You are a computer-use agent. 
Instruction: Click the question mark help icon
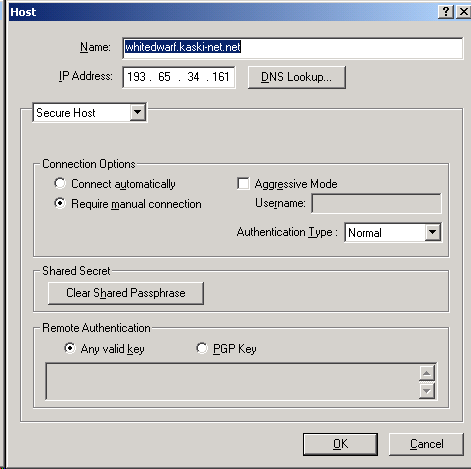(446, 12)
